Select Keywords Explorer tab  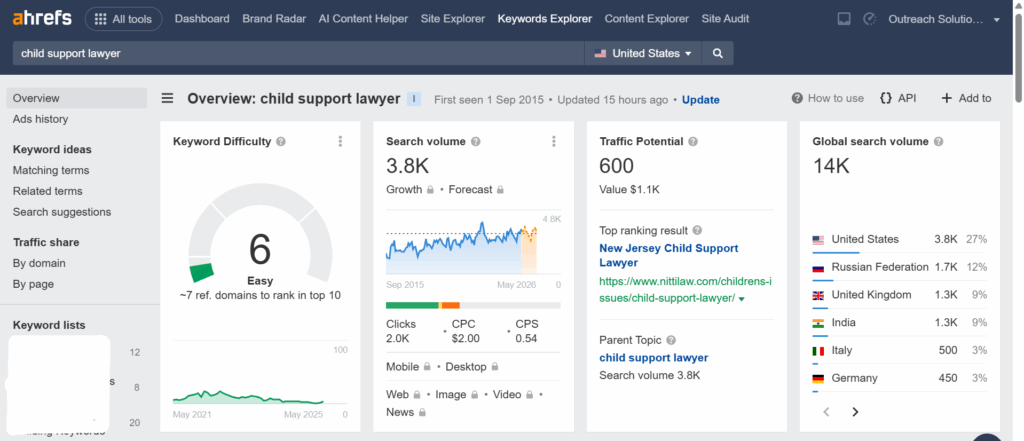coord(545,19)
